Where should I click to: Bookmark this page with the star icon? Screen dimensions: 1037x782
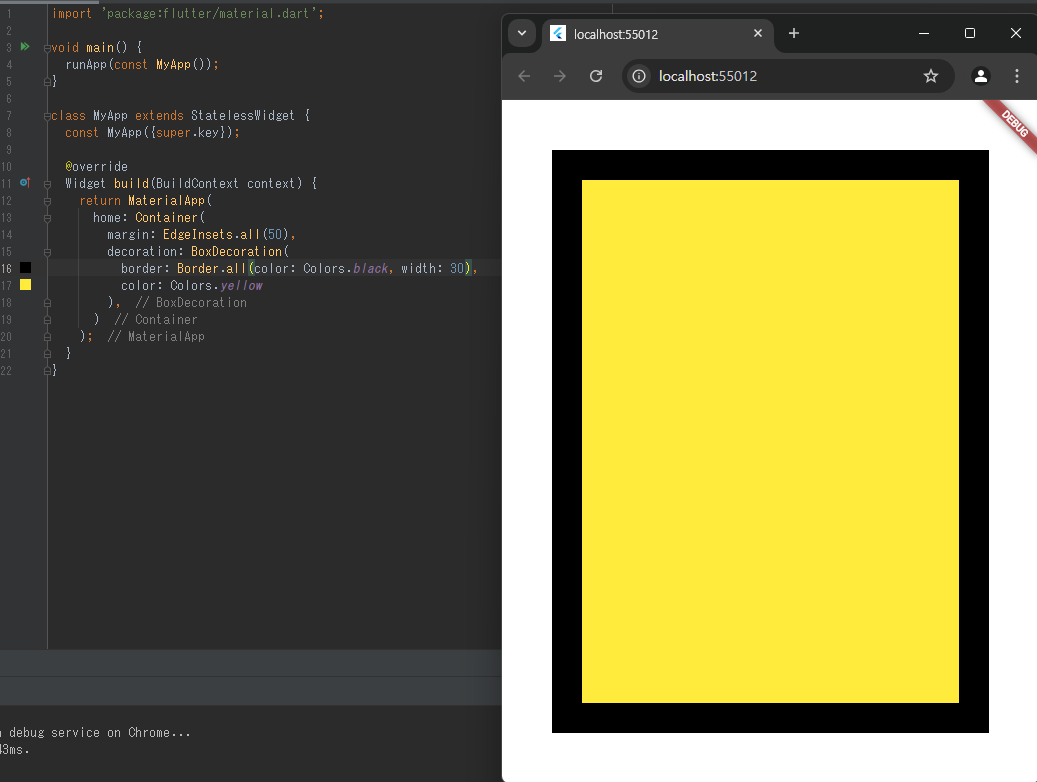[x=931, y=76]
